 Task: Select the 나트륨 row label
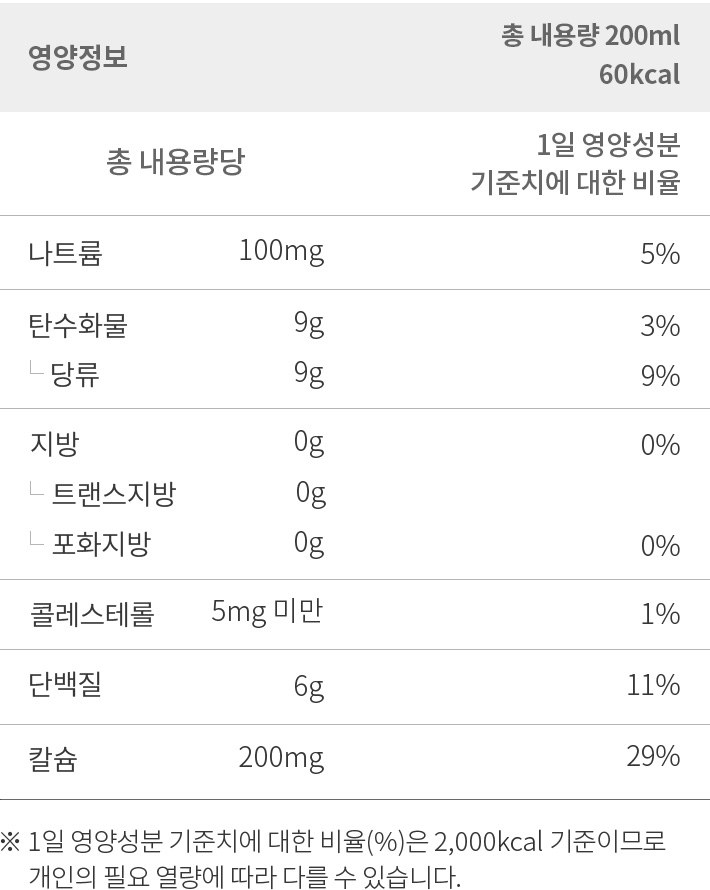65,253
